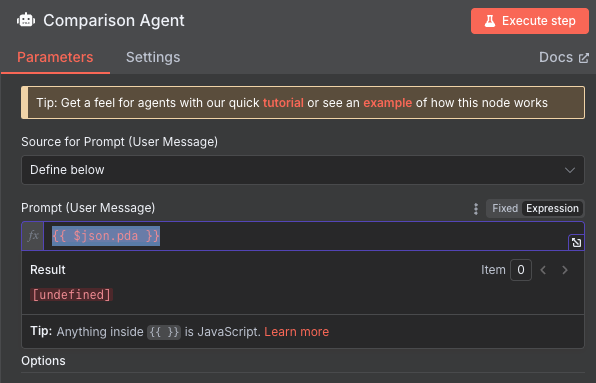Open the prompt field three-dot options menu
Viewport: 596px width, 383px height.
coord(476,209)
